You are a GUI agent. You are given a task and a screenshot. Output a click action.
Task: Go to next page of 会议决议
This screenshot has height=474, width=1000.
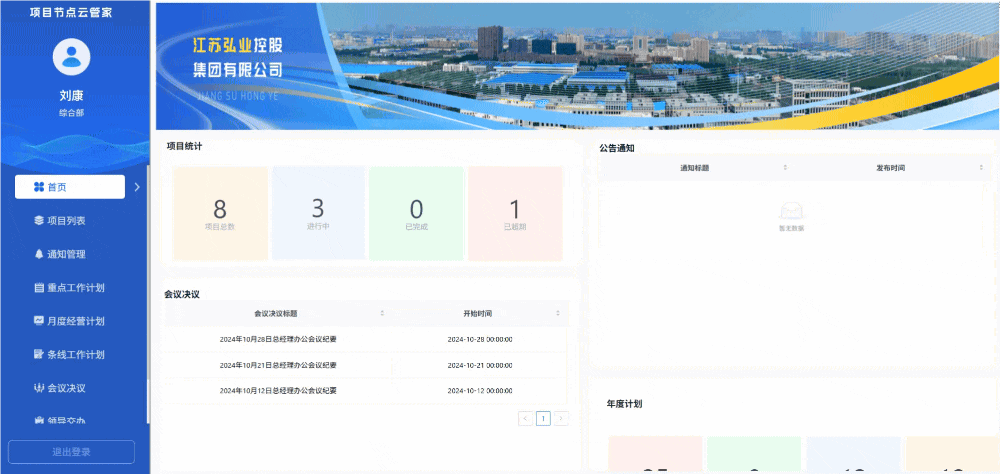pos(561,418)
